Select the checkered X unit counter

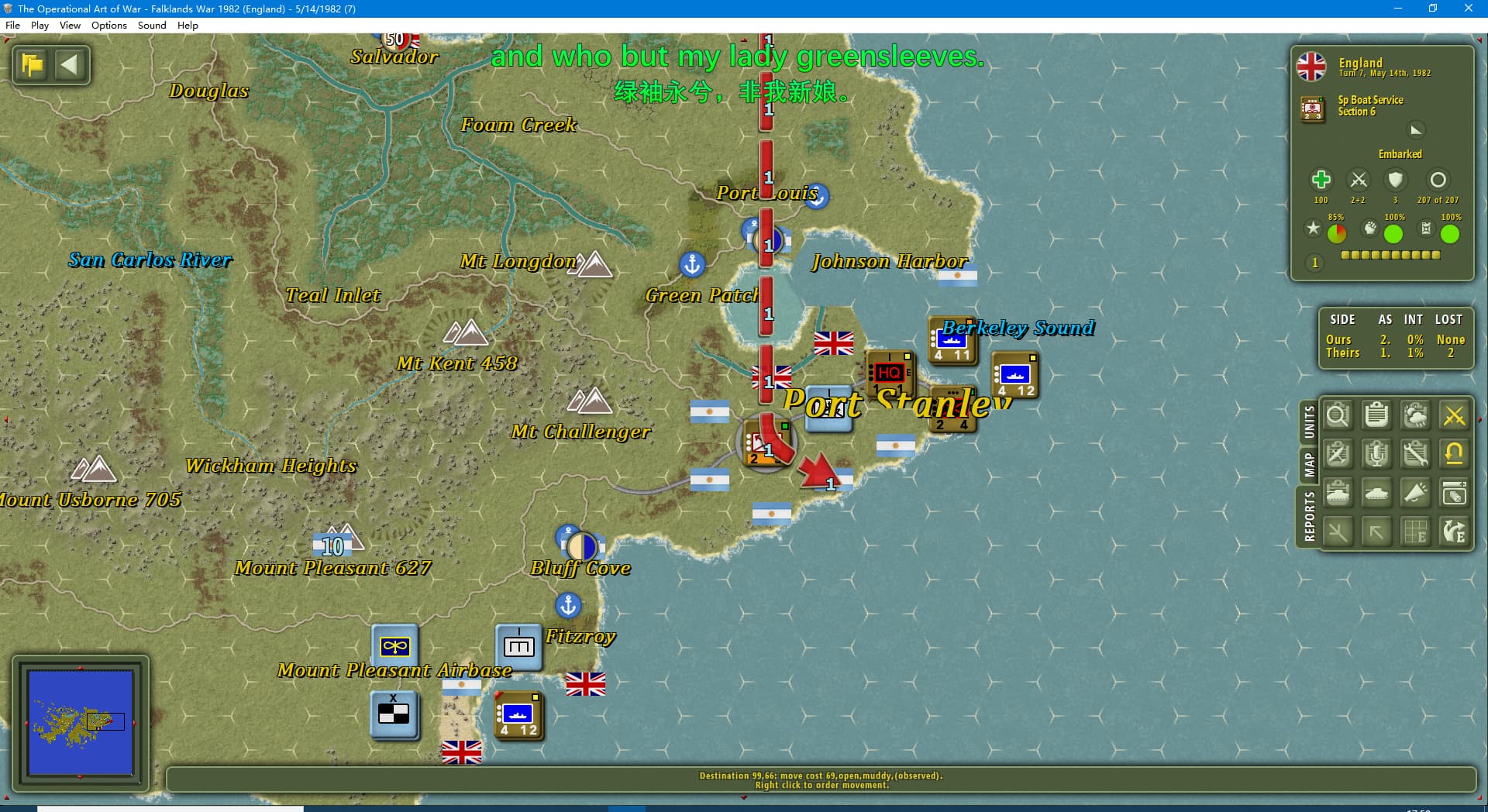394,714
